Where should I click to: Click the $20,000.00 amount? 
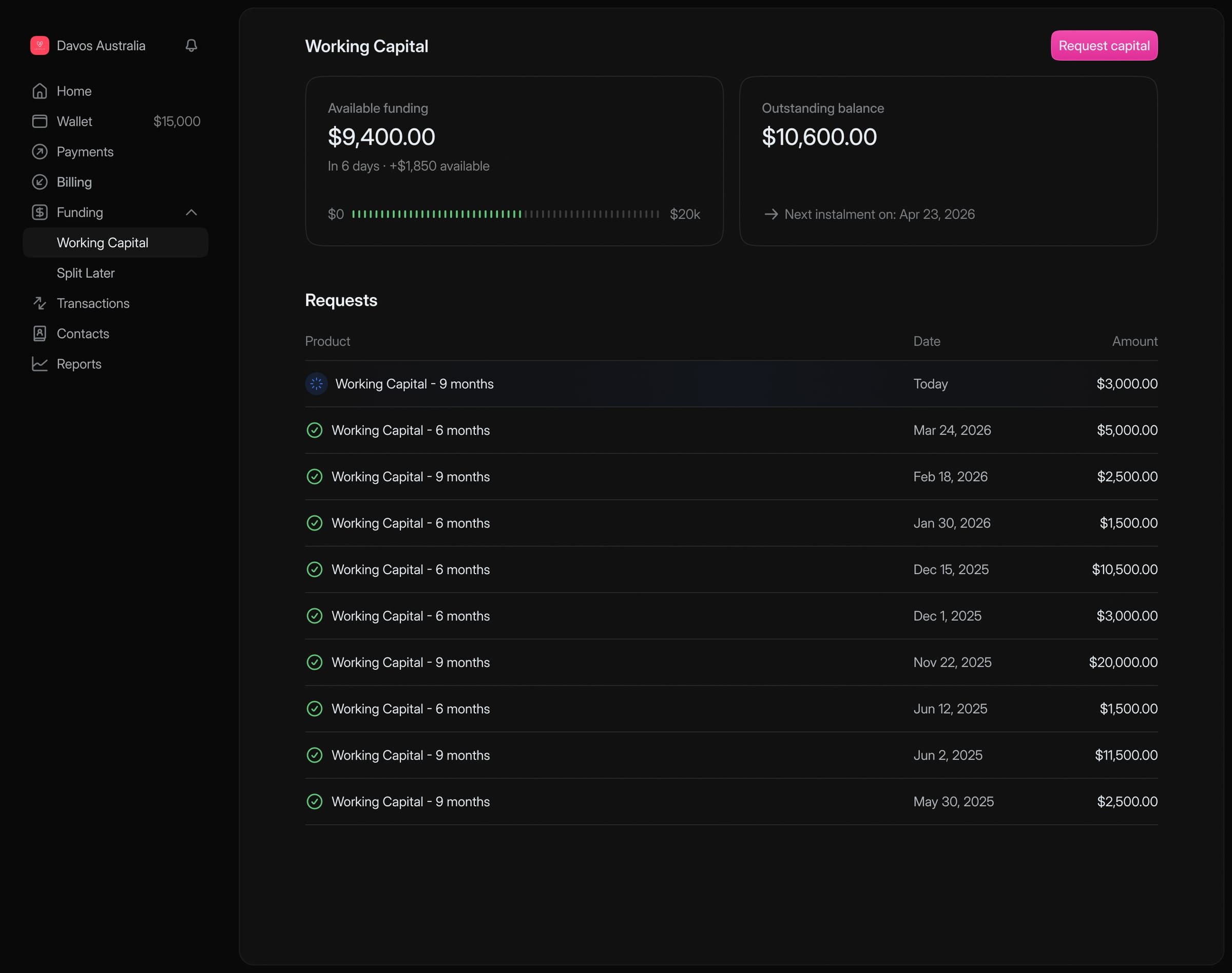click(x=1123, y=663)
